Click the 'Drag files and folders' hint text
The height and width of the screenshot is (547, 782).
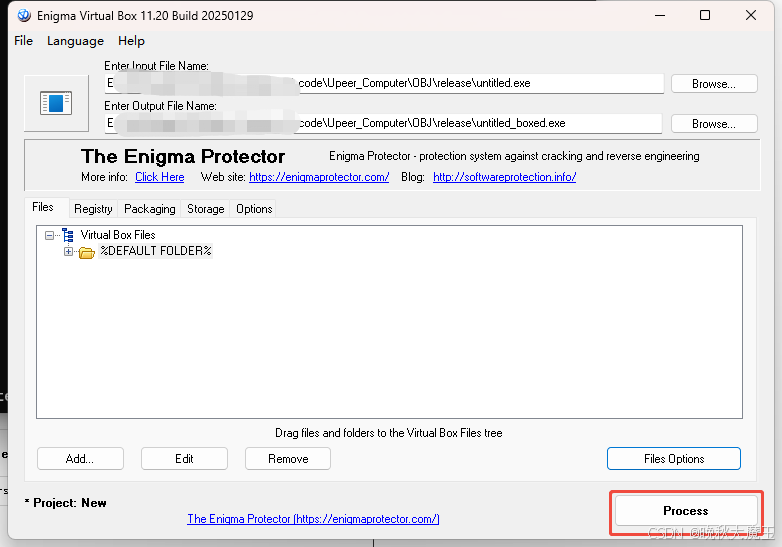coord(389,433)
